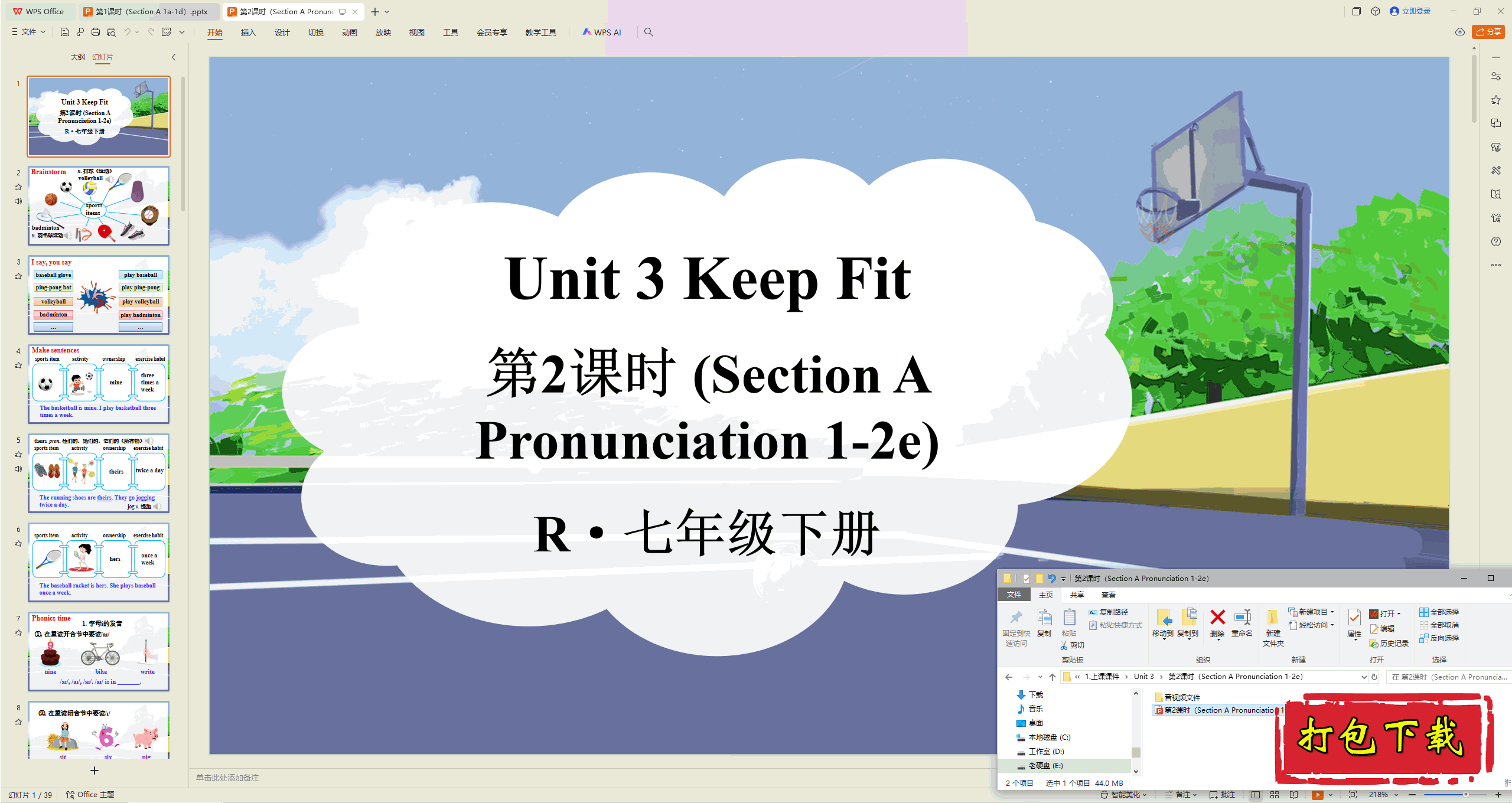Screen dimensions: 1512x803
Task: Click the Delete red X in Explorer ribbon
Action: coord(1217,618)
